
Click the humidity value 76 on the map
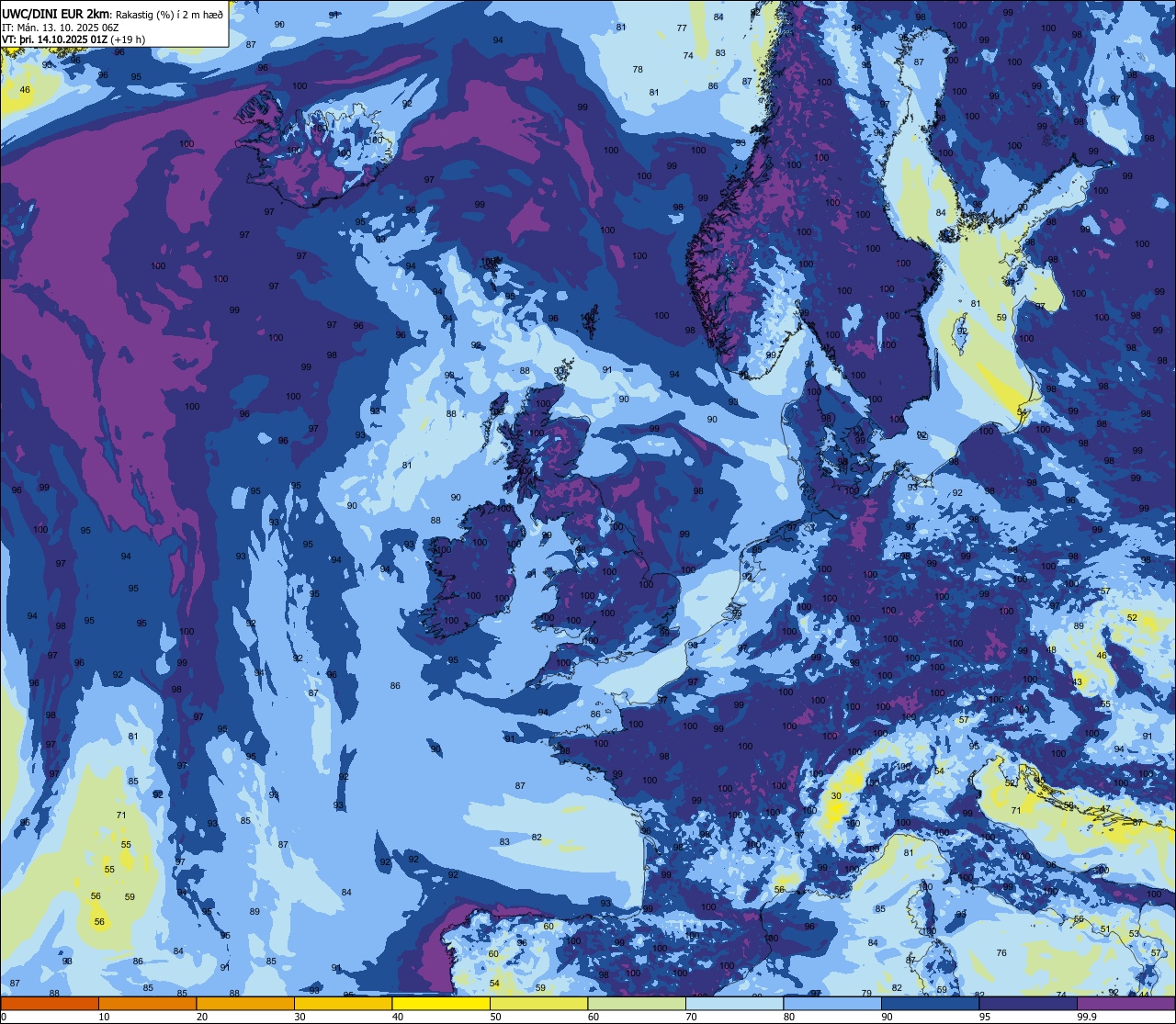(x=1001, y=953)
